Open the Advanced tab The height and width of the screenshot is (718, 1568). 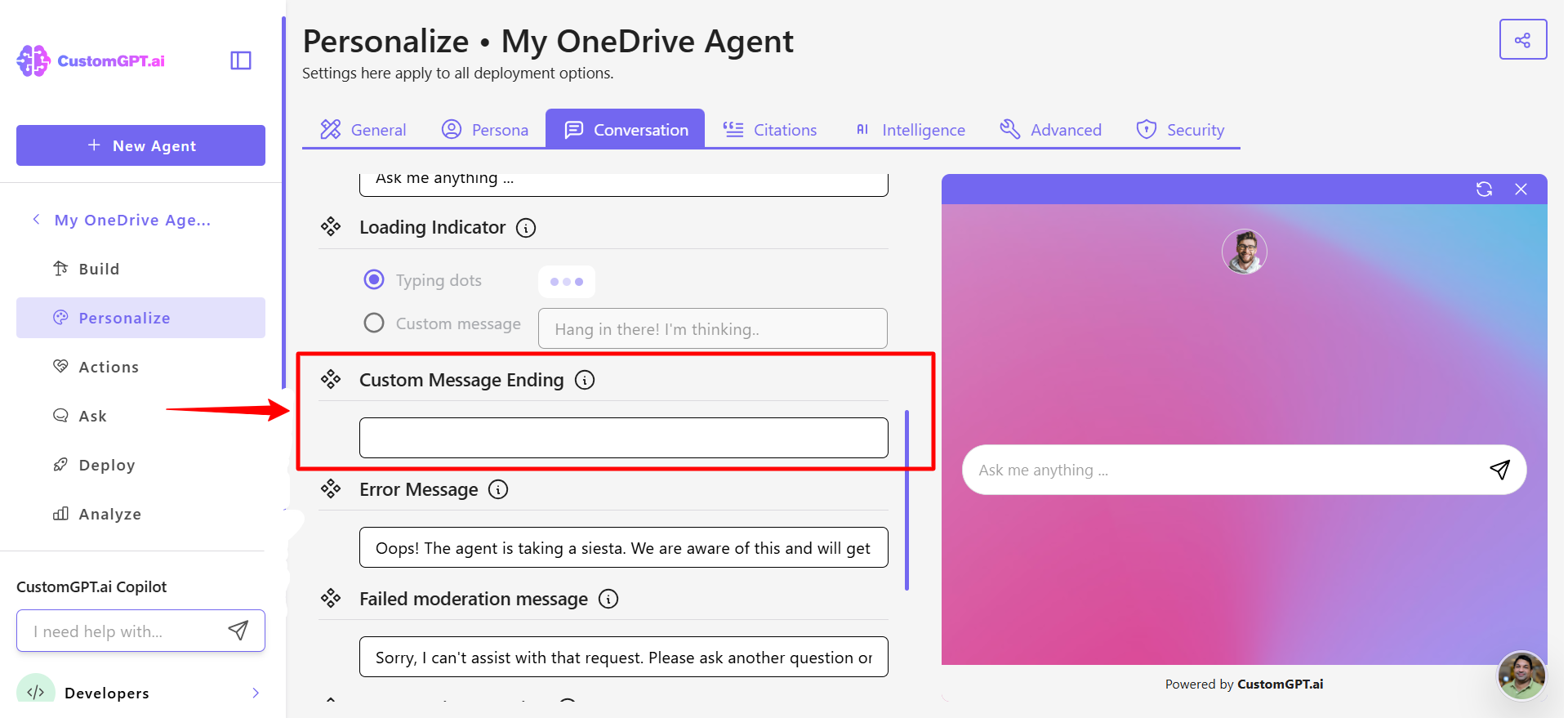1050,129
